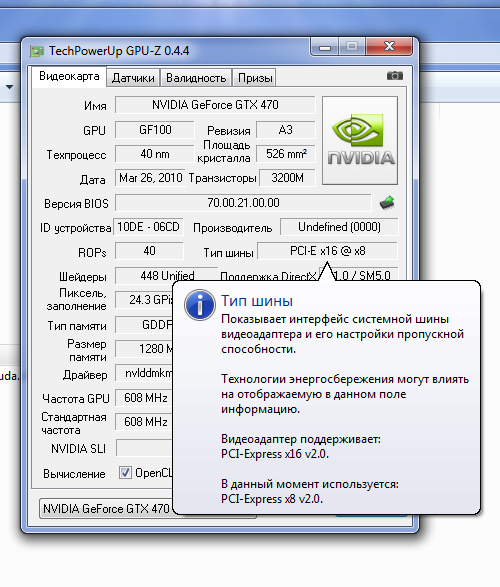Click the Стандартная частота field 608 MHz
The height and width of the screenshot is (587, 500).
pos(144,422)
